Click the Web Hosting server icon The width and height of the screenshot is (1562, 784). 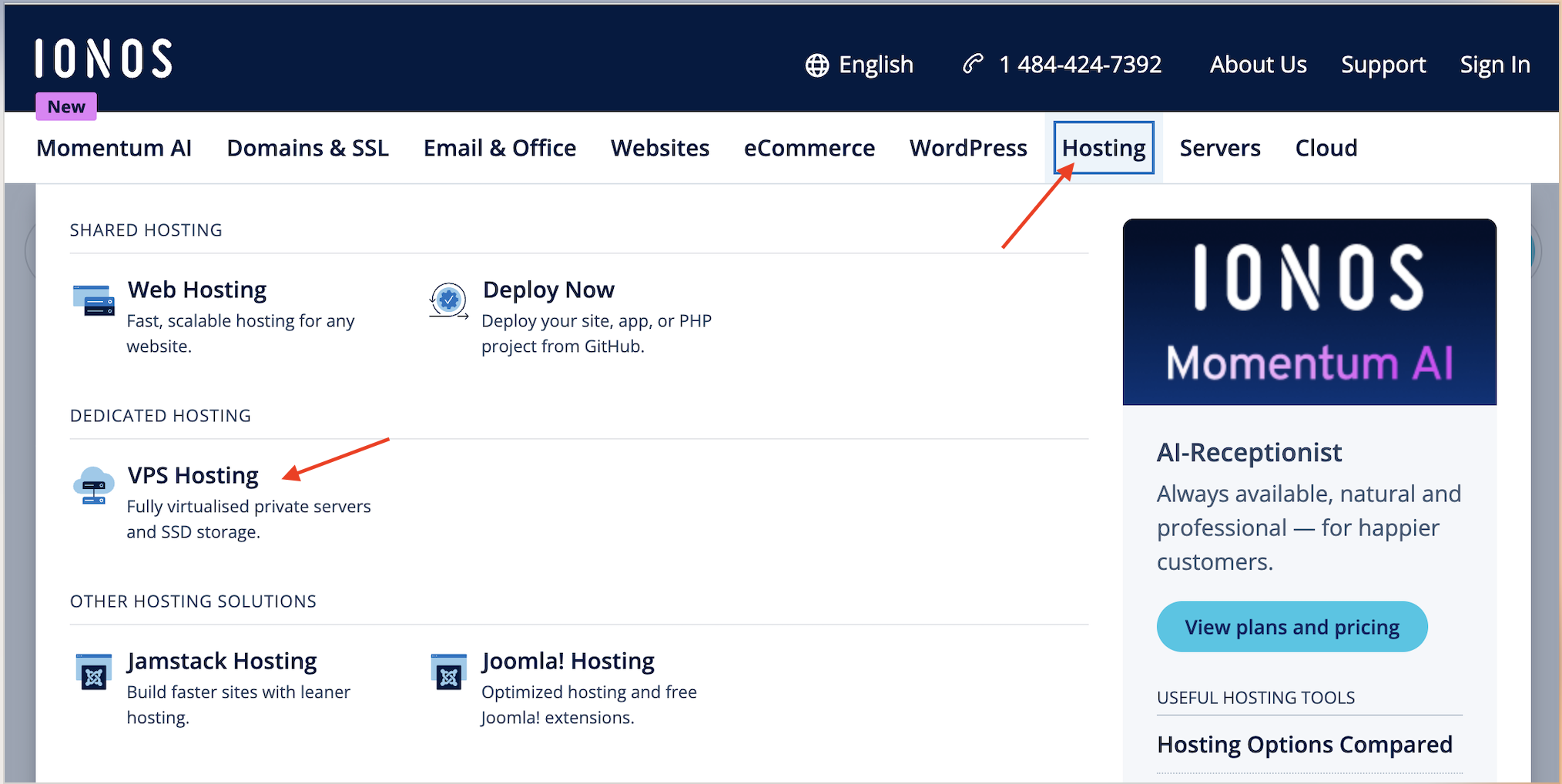(94, 300)
